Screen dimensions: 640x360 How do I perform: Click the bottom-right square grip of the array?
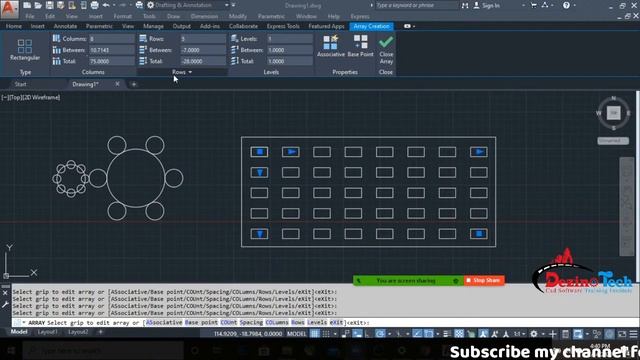[479, 234]
